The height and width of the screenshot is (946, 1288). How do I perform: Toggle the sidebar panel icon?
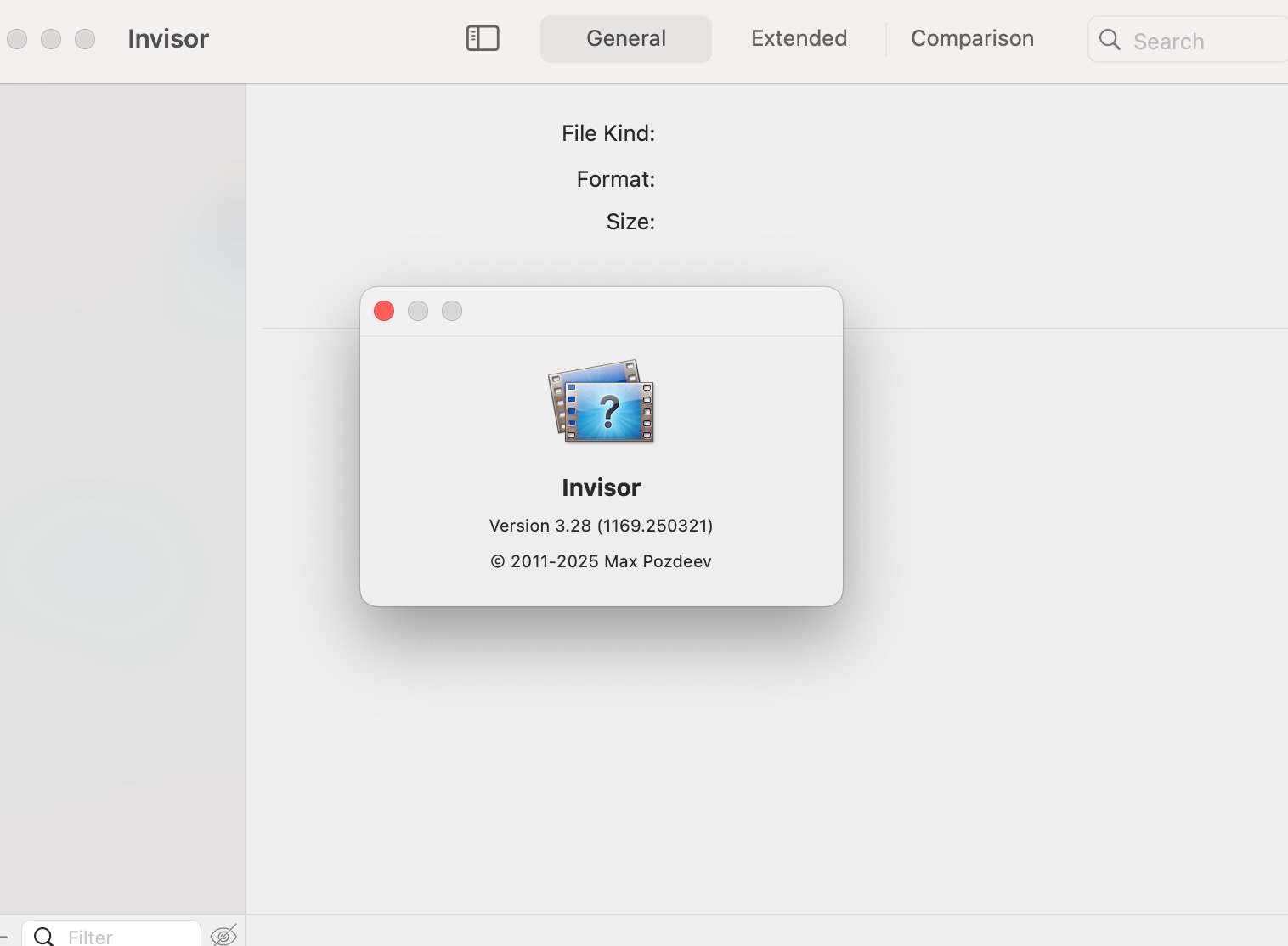(483, 38)
